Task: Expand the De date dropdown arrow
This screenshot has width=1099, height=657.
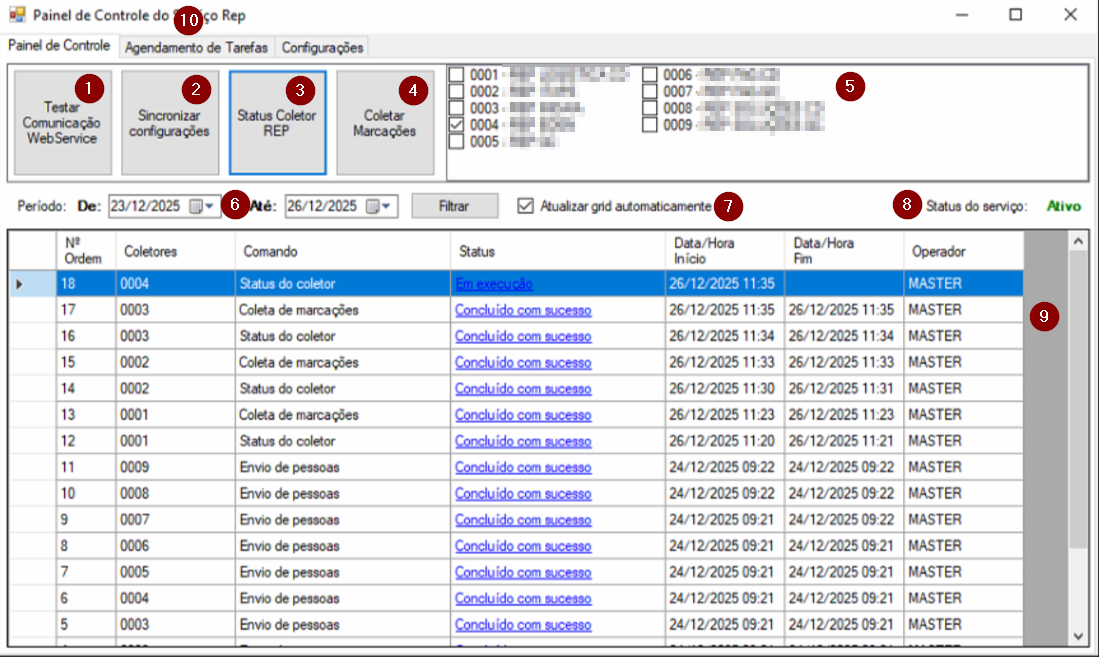Action: 211,206
